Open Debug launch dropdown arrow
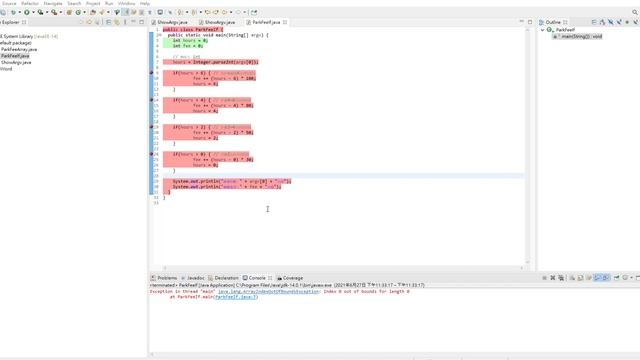The image size is (640, 360). click(20, 12)
